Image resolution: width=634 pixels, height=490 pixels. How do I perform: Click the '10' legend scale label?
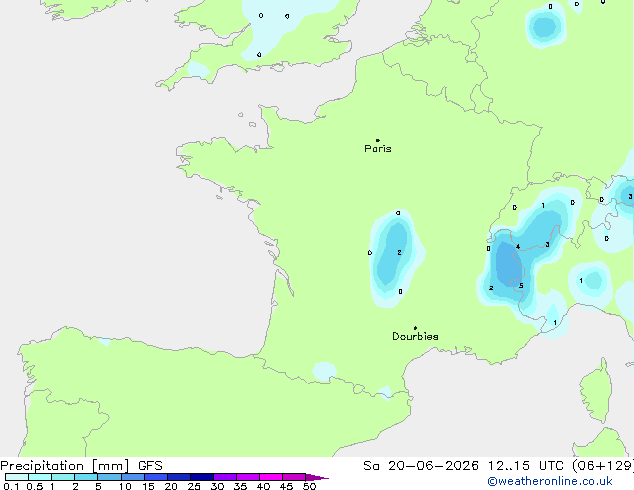[x=125, y=486]
